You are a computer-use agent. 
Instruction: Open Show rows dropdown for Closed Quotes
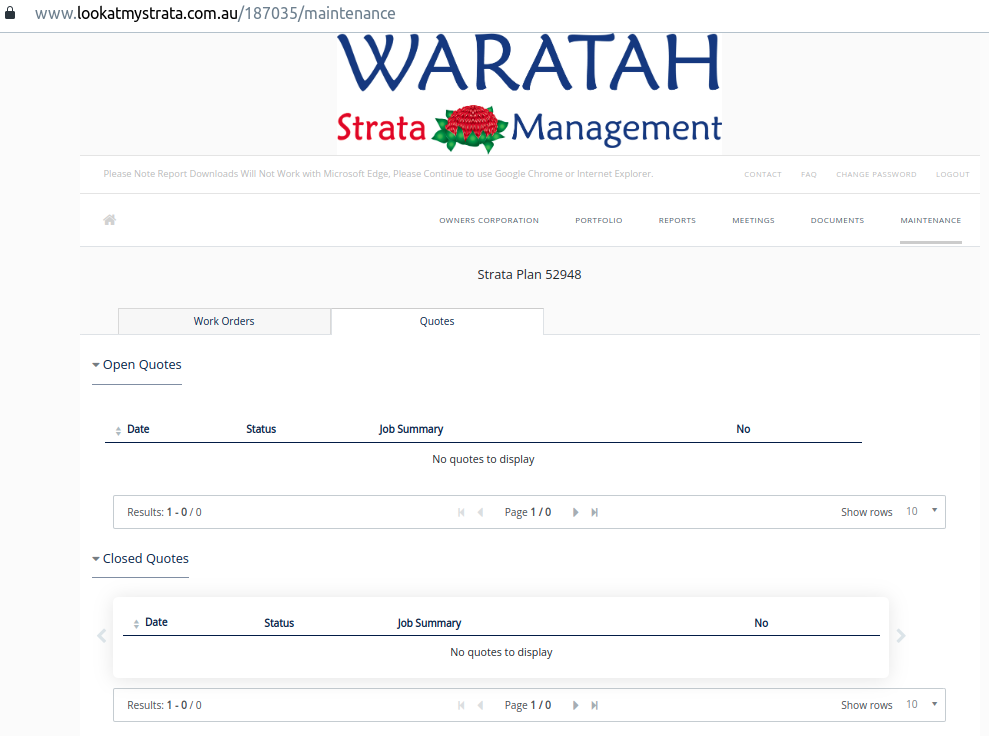point(922,704)
